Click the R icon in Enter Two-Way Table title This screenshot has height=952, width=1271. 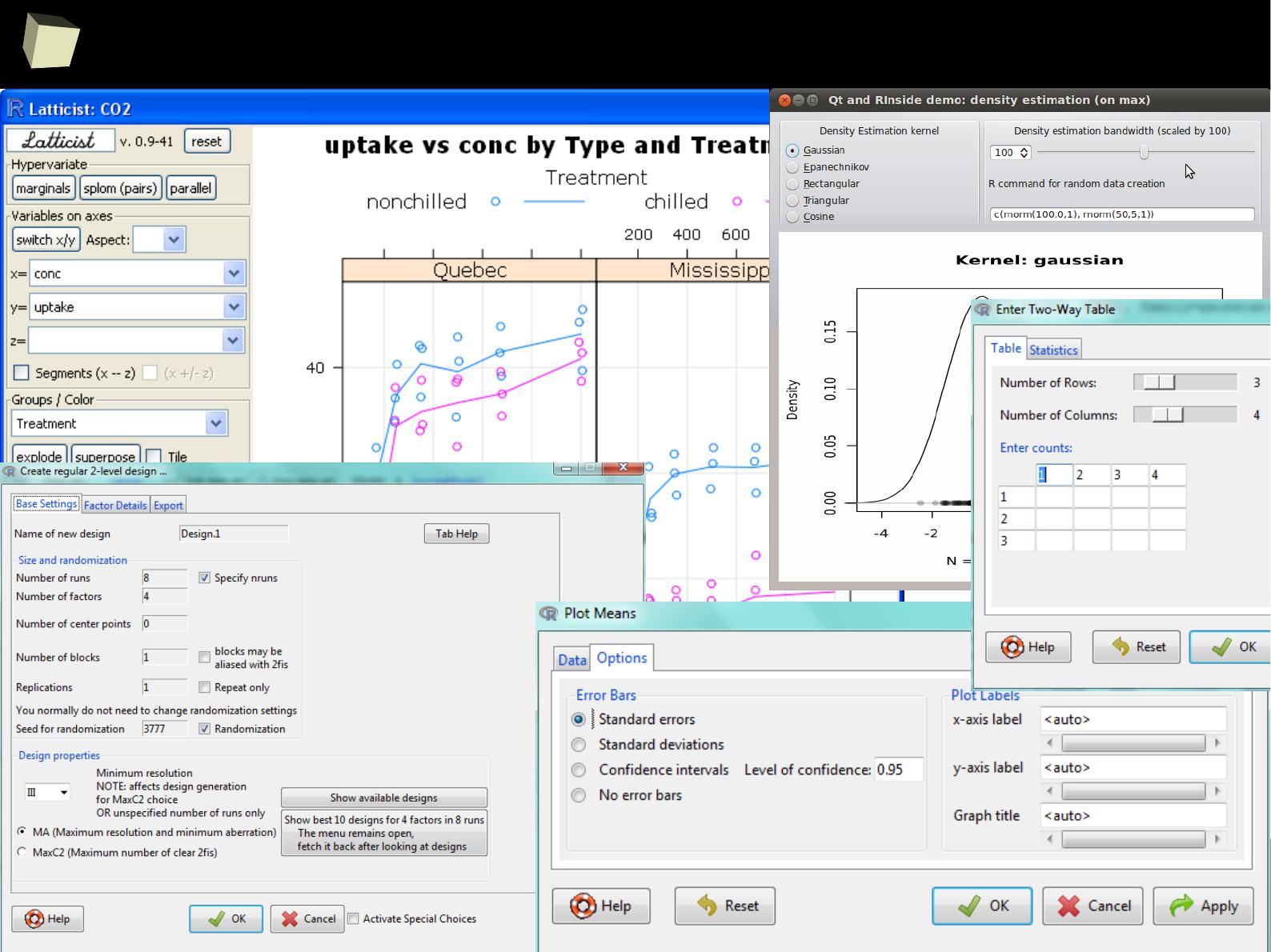[982, 310]
